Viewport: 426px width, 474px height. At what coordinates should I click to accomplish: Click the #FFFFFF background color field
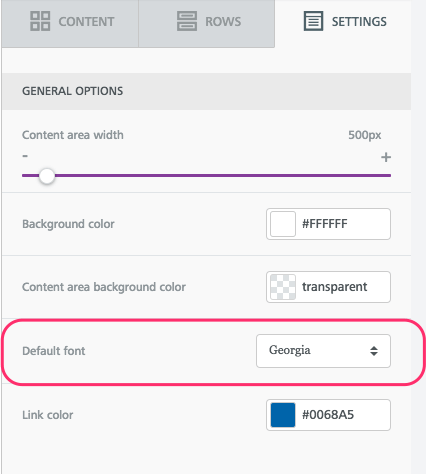(x=328, y=224)
